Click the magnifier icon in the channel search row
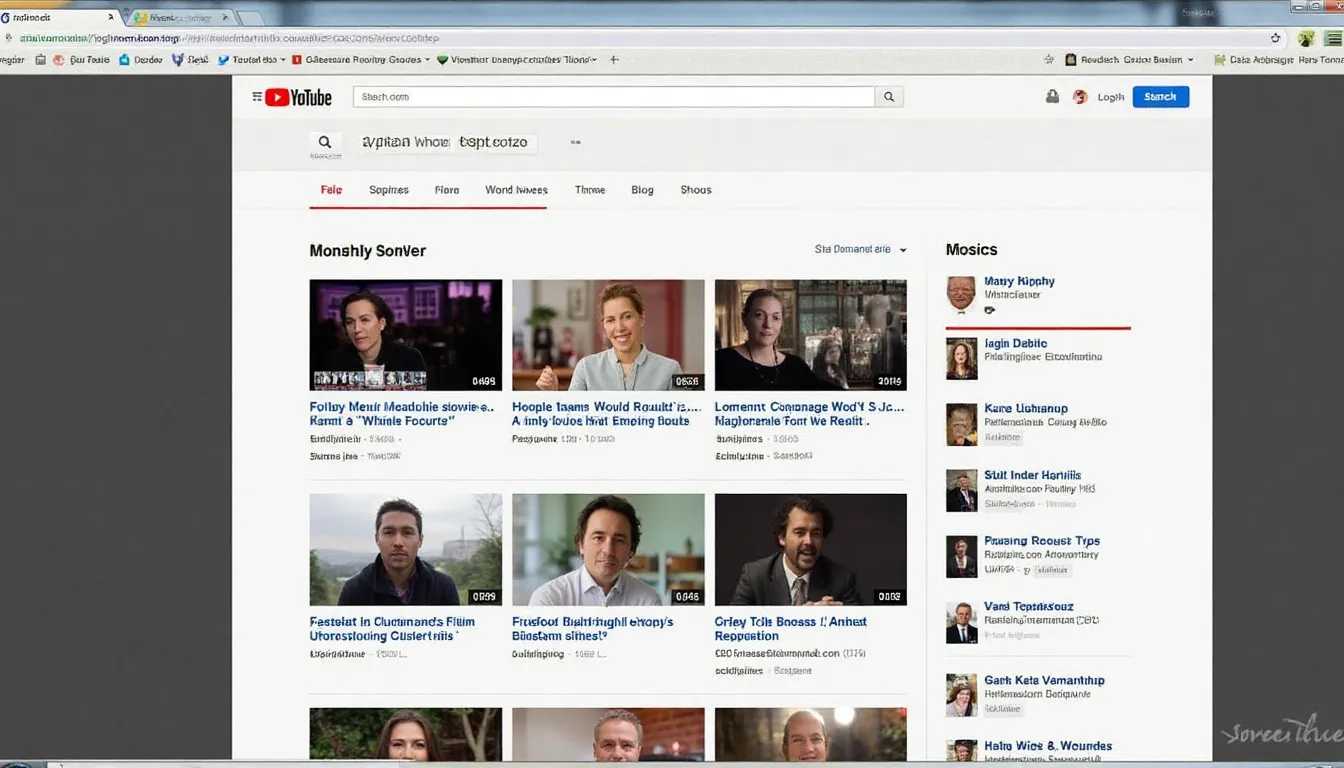The image size is (1344, 768). point(325,142)
